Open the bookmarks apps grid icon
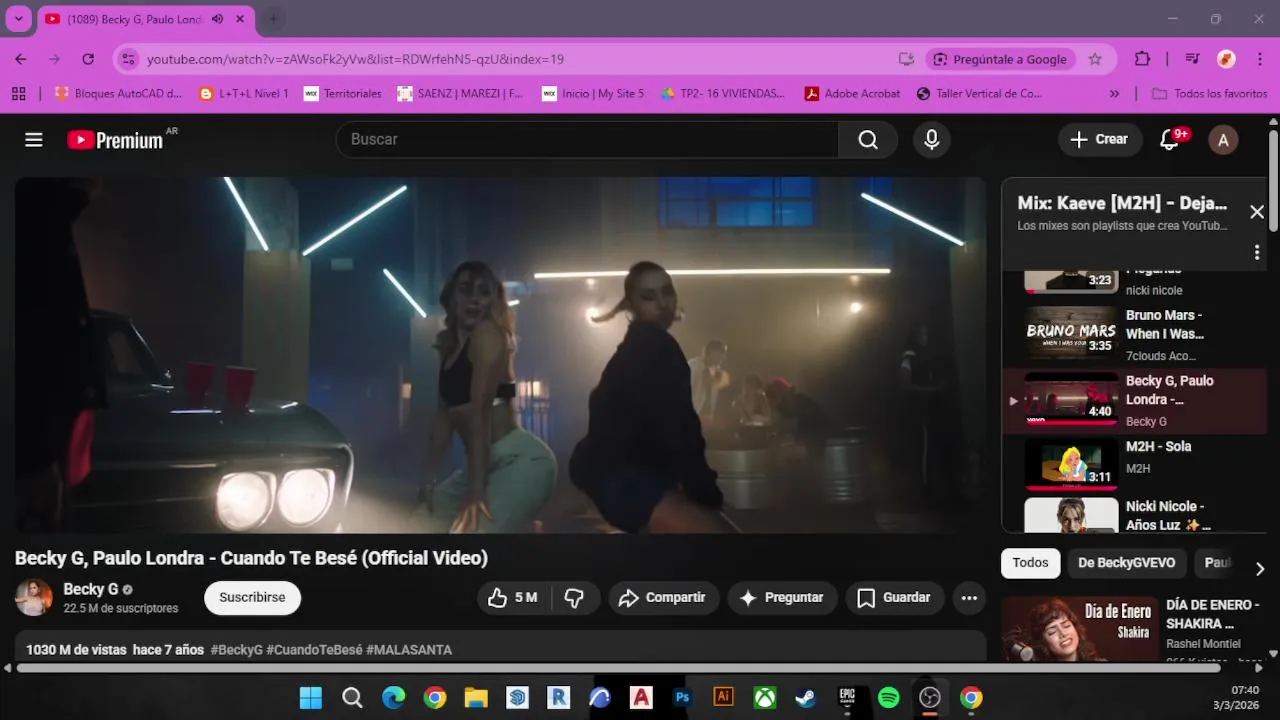Screen dimensions: 1280x720 point(18,93)
